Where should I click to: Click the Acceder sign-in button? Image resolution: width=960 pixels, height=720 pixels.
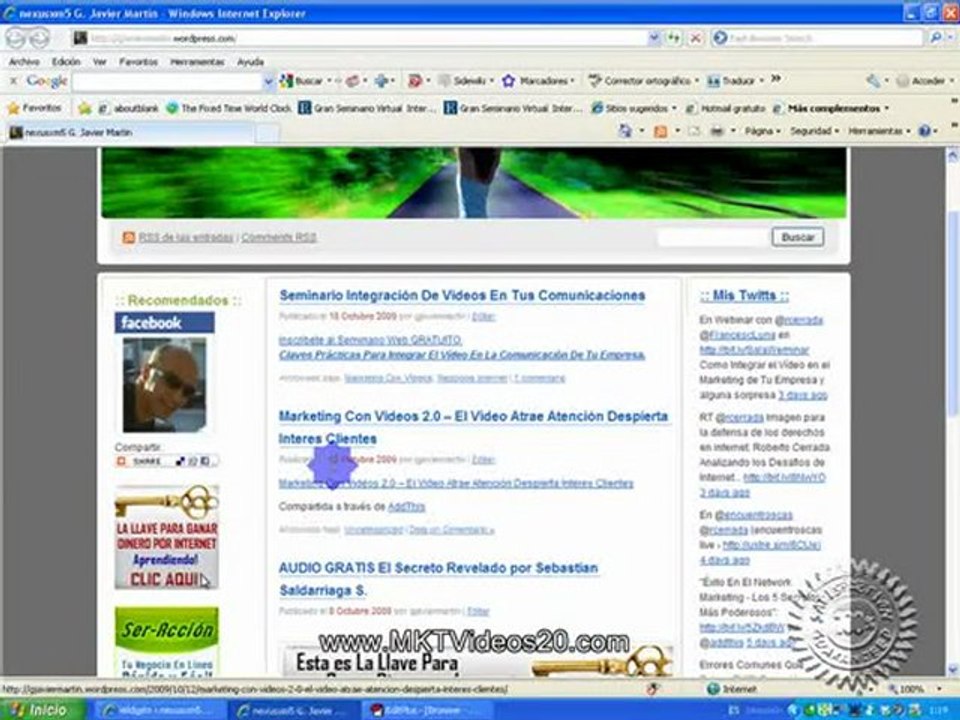(921, 81)
